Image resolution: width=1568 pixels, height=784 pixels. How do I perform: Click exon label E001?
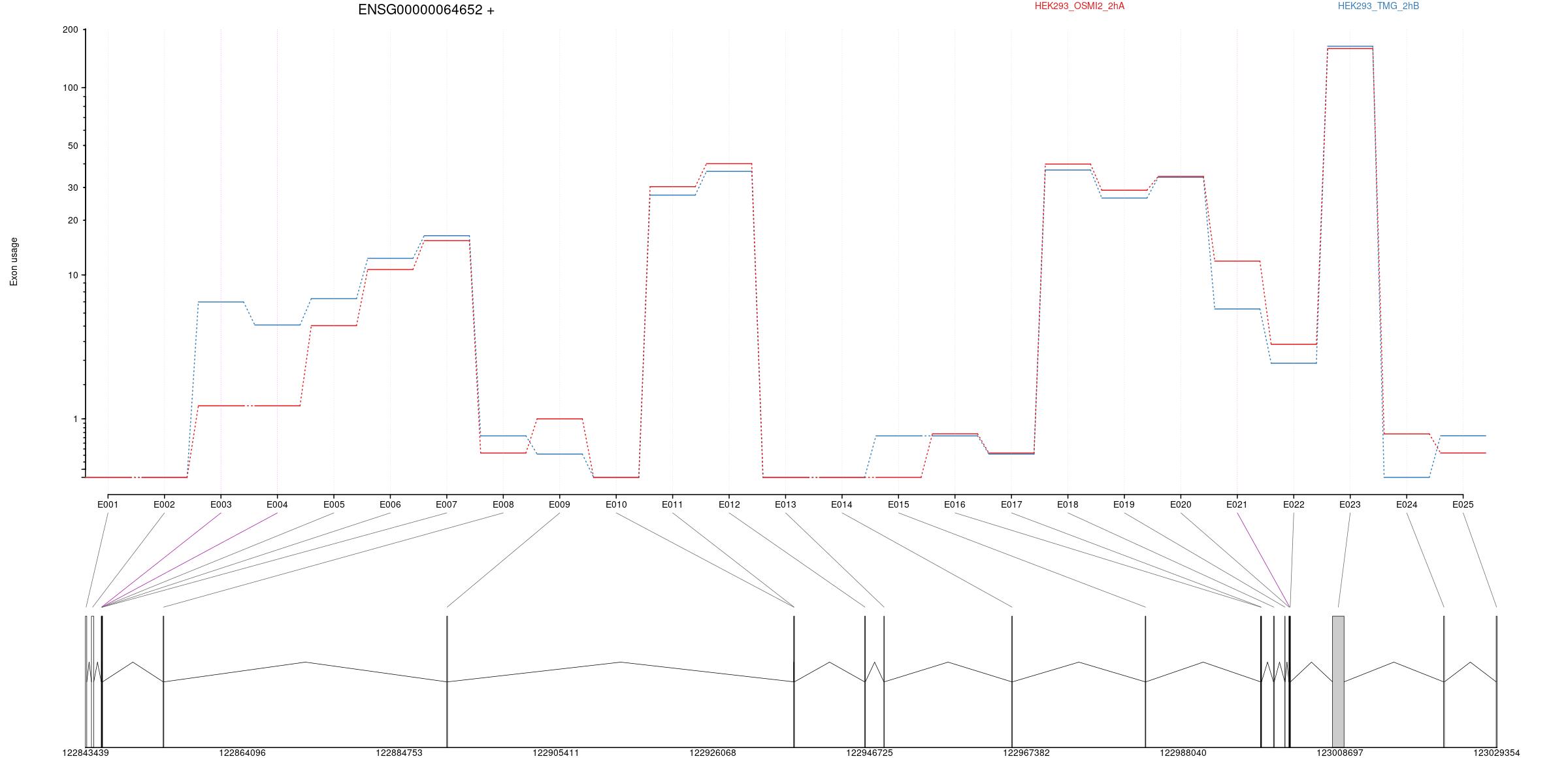pos(108,504)
